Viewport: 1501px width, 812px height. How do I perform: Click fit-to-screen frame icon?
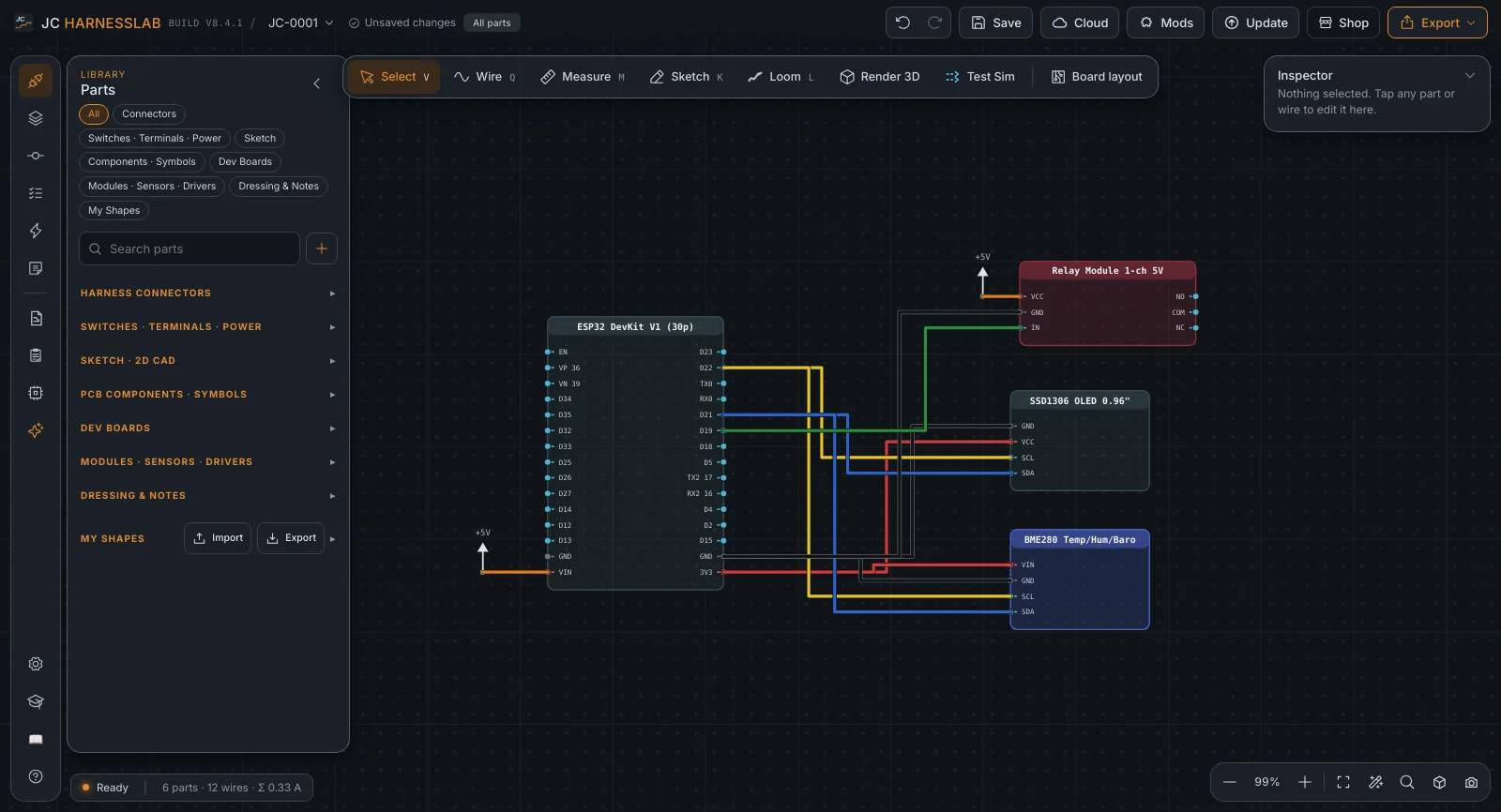pyautogui.click(x=1343, y=782)
